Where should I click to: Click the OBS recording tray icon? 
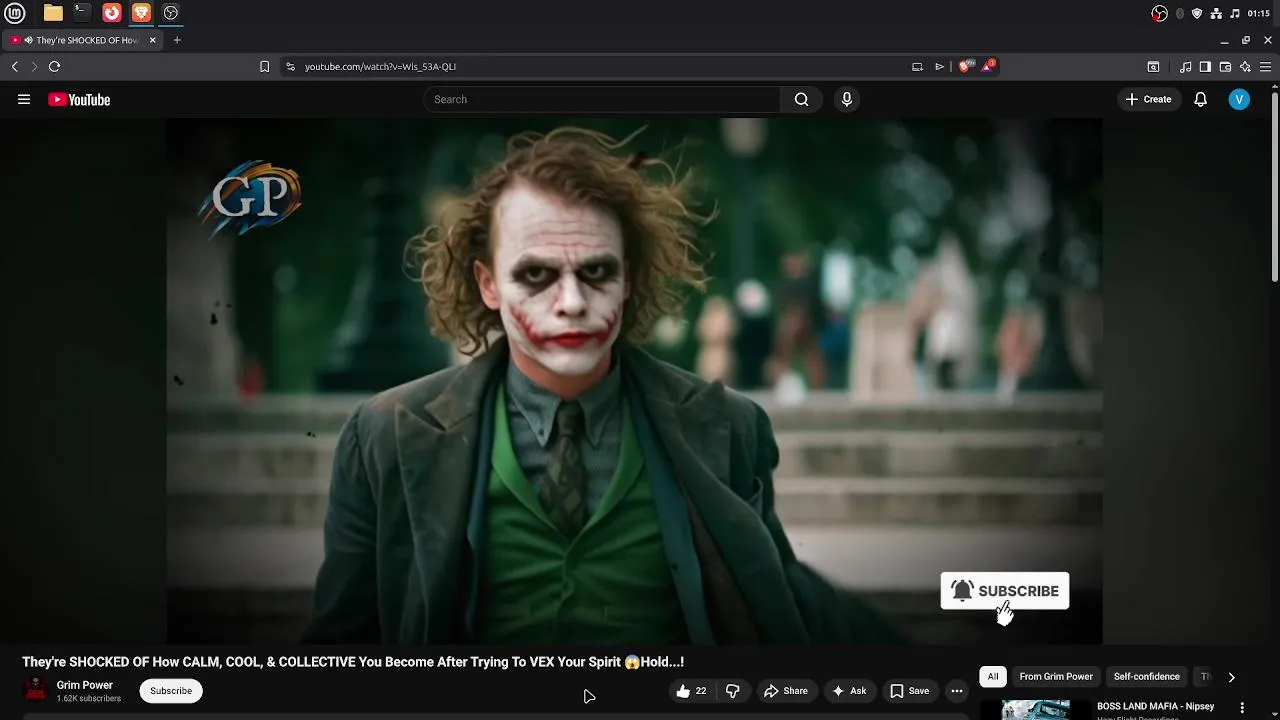tap(1159, 13)
